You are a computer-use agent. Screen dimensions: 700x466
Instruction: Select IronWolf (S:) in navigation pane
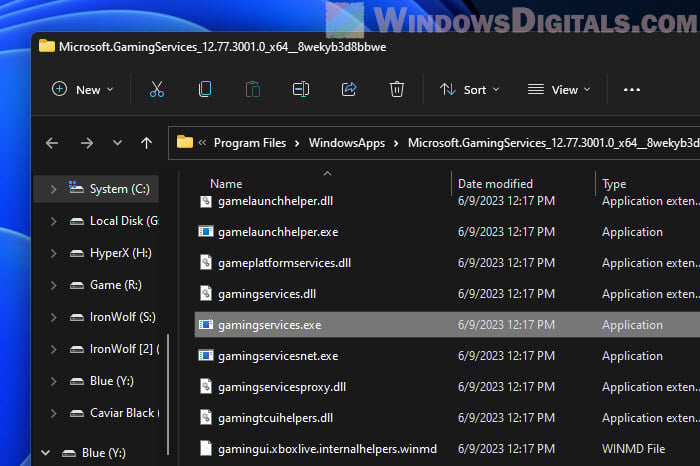[x=123, y=317]
